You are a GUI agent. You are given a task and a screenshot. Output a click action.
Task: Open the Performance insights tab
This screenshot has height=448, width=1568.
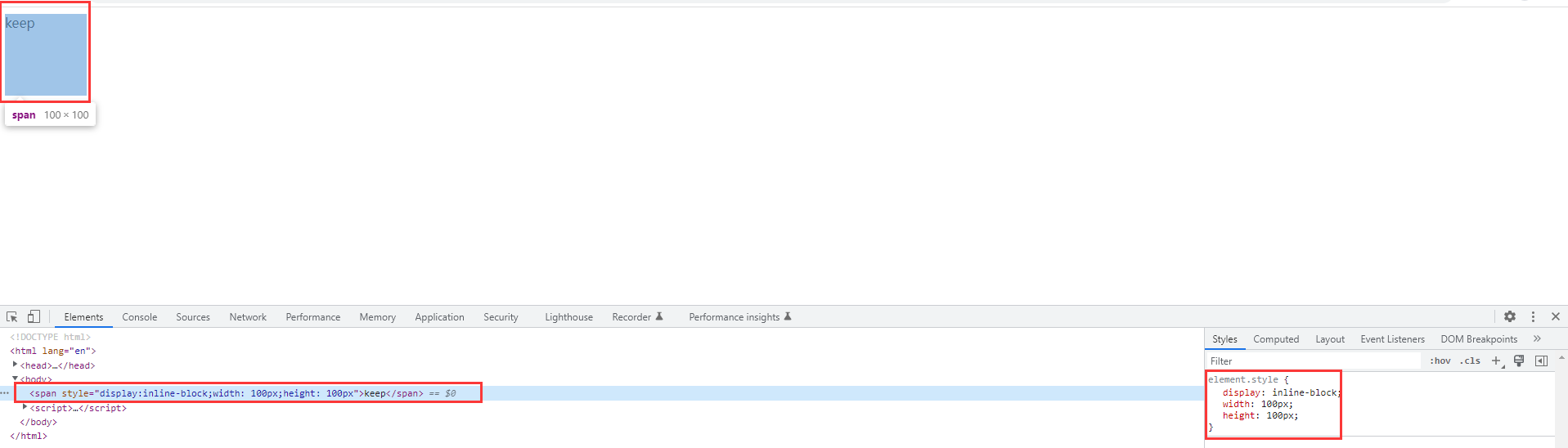coord(739,317)
